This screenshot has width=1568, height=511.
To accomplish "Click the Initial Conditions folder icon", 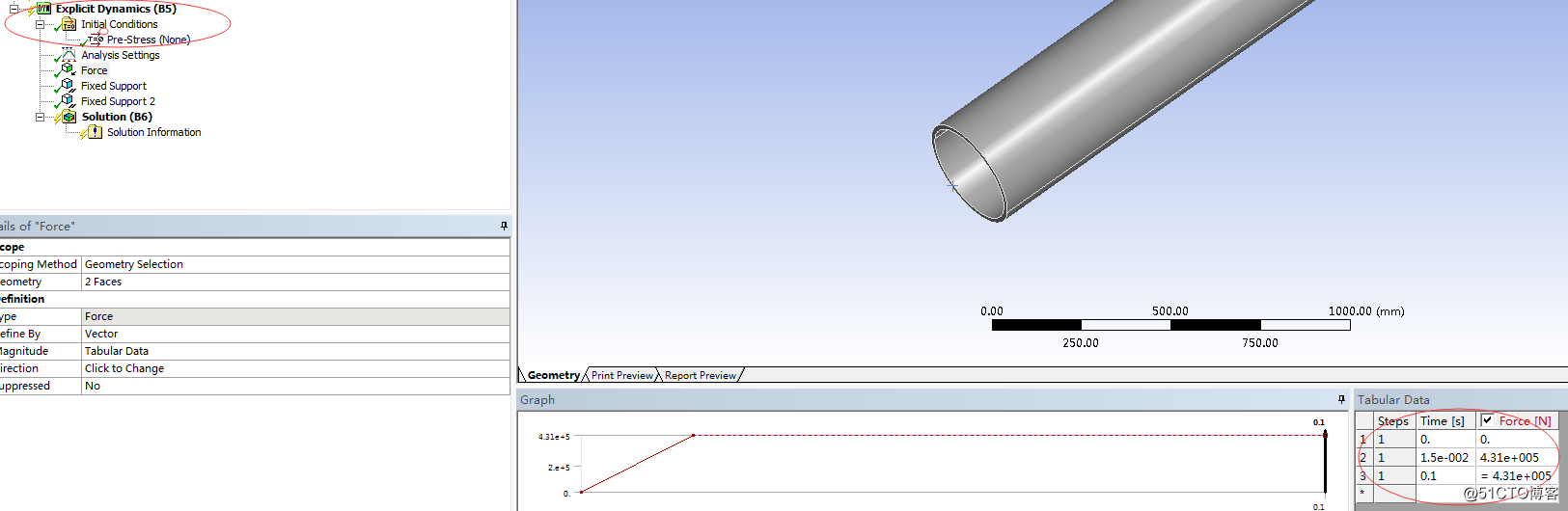I will 69,24.
